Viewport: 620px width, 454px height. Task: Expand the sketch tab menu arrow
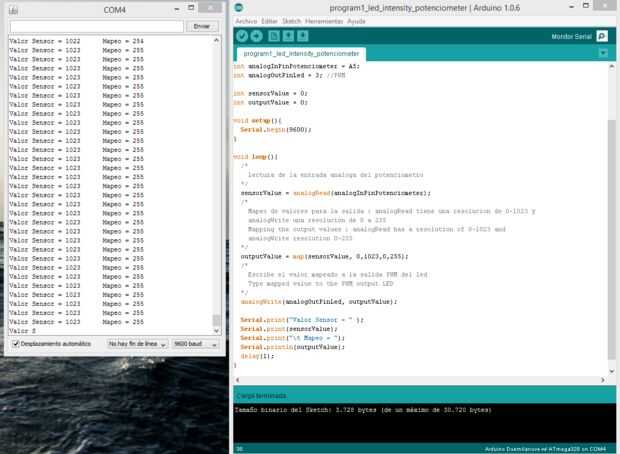(x=603, y=53)
